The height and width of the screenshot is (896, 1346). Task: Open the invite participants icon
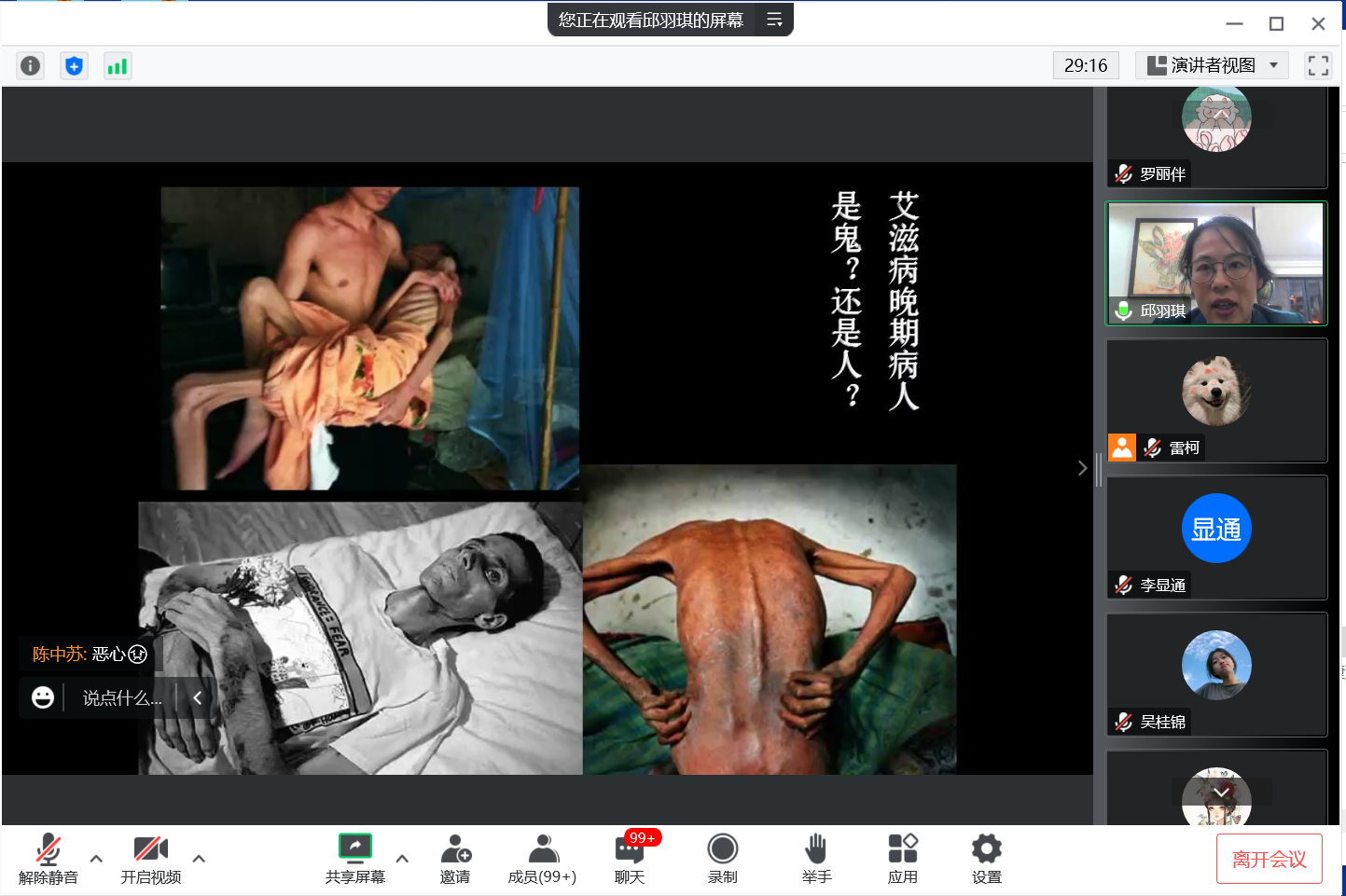(455, 859)
